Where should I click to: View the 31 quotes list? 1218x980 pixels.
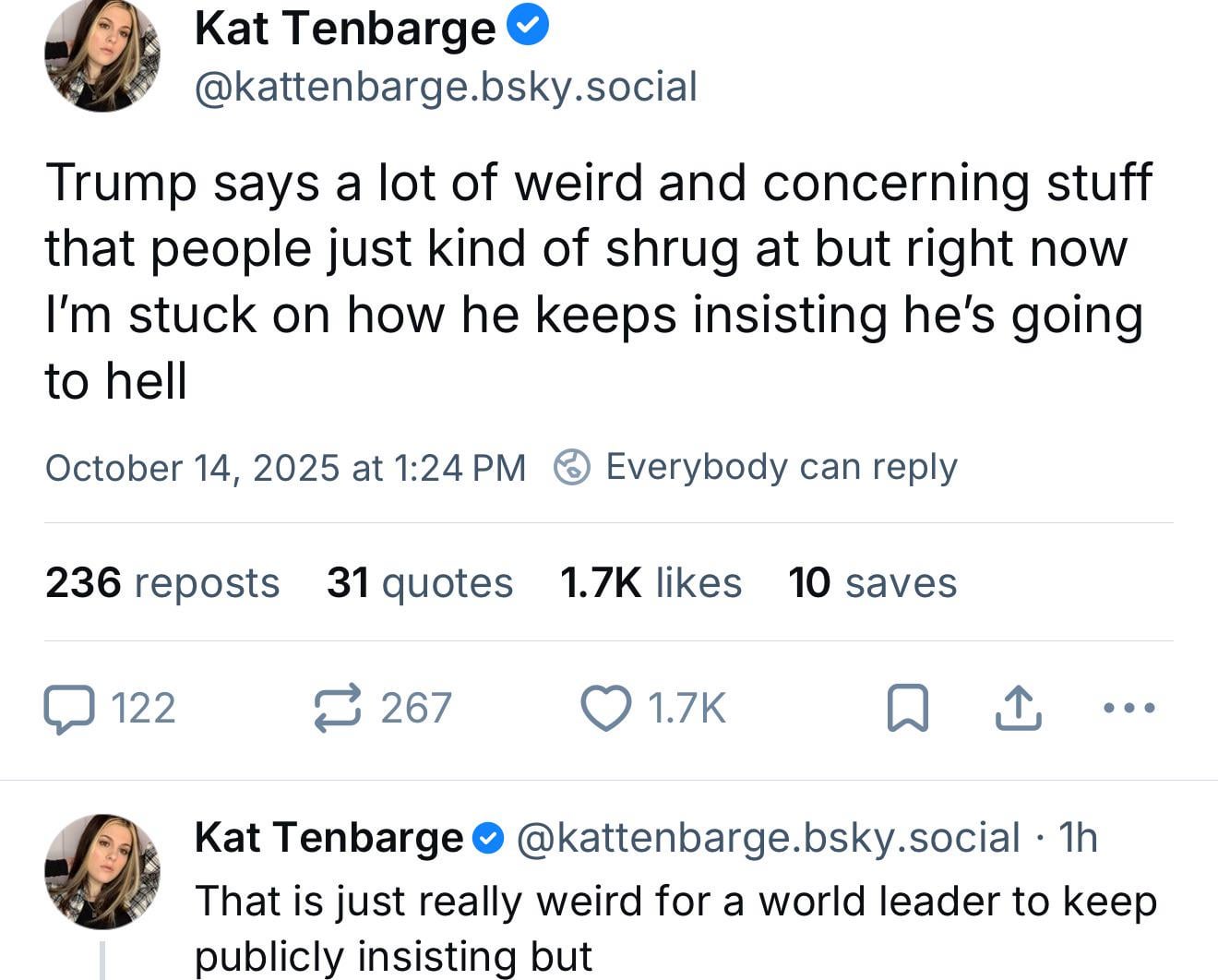420,583
